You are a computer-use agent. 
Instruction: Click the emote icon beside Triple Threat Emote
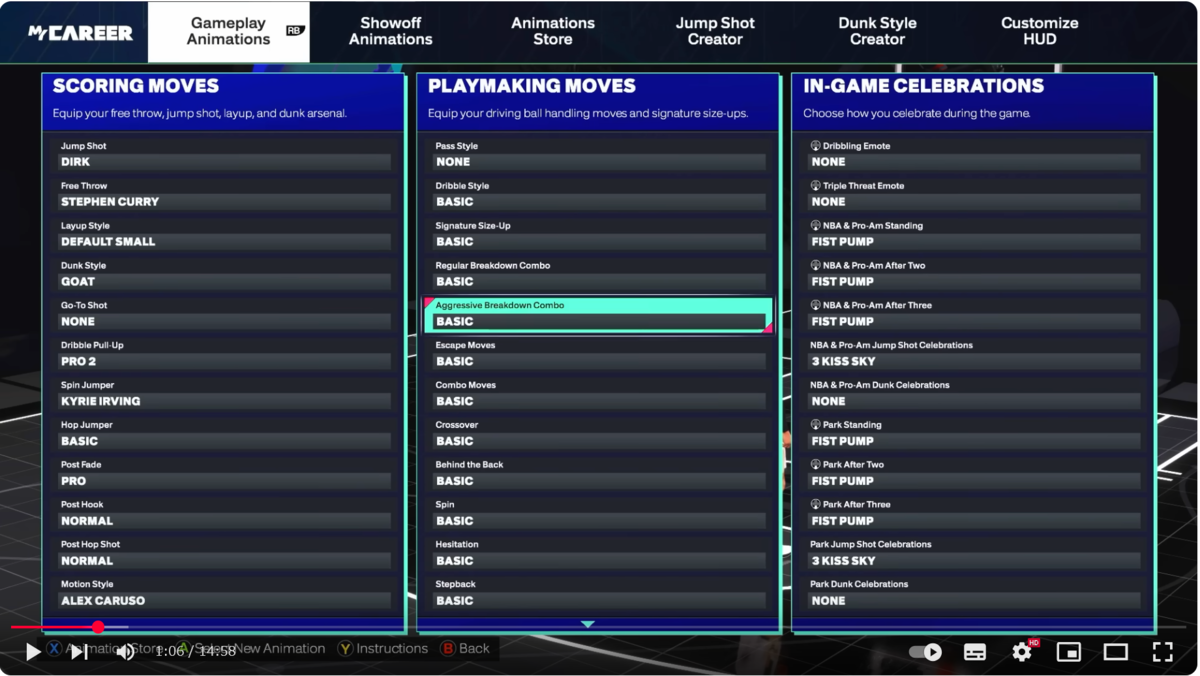815,186
